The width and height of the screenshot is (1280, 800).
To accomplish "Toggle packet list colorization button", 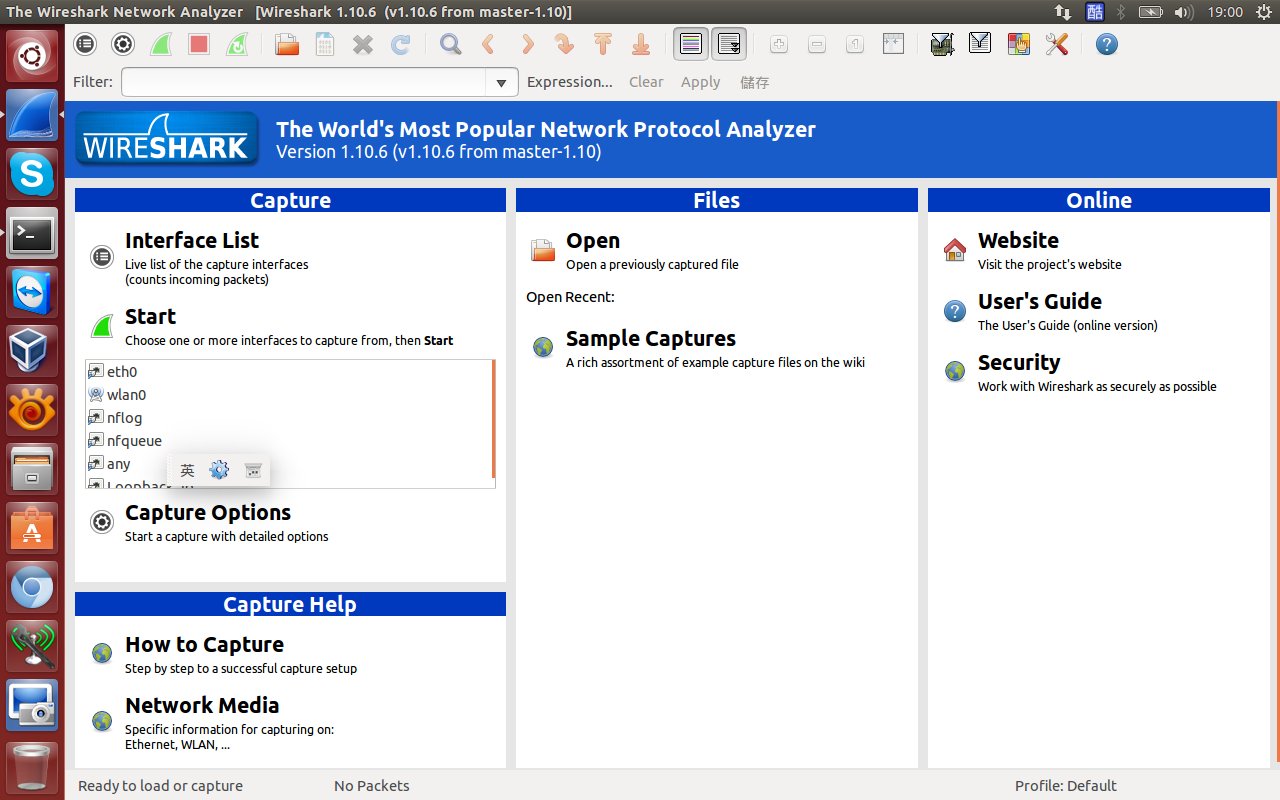I will coord(691,44).
